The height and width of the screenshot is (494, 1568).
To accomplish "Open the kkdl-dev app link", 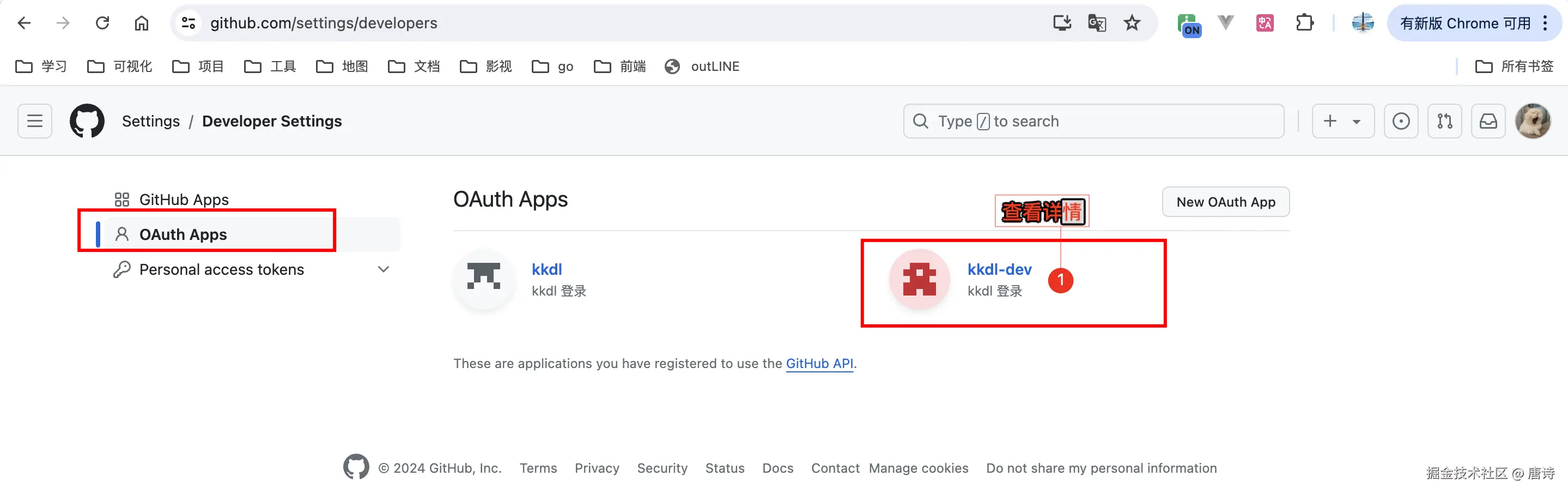I will coord(1000,269).
